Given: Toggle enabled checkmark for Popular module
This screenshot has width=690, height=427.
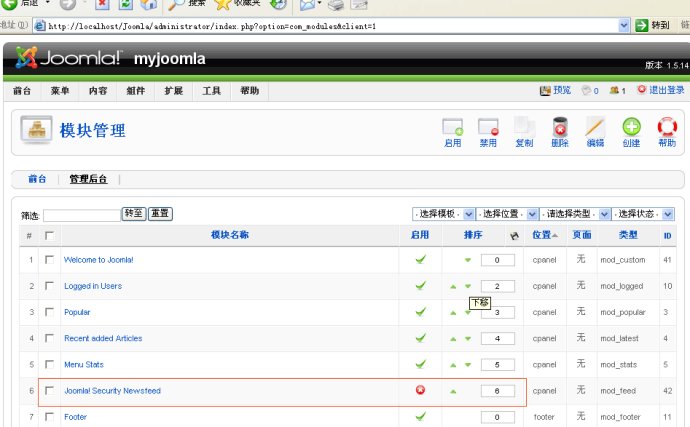Looking at the screenshot, I should [420, 312].
